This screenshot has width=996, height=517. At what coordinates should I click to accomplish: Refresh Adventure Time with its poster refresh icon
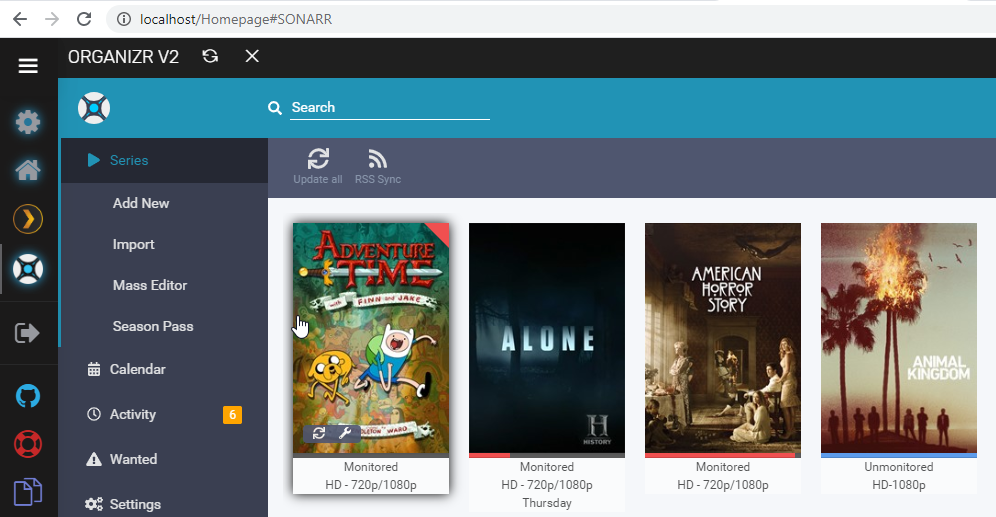tap(319, 433)
